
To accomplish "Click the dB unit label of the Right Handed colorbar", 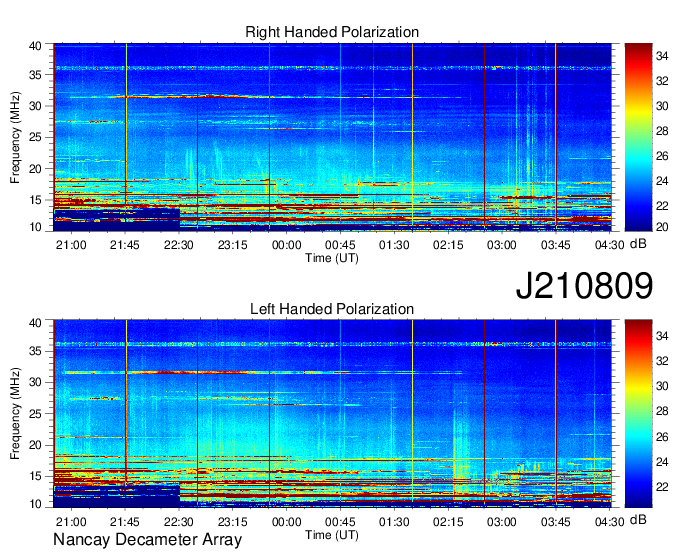I will point(638,244).
